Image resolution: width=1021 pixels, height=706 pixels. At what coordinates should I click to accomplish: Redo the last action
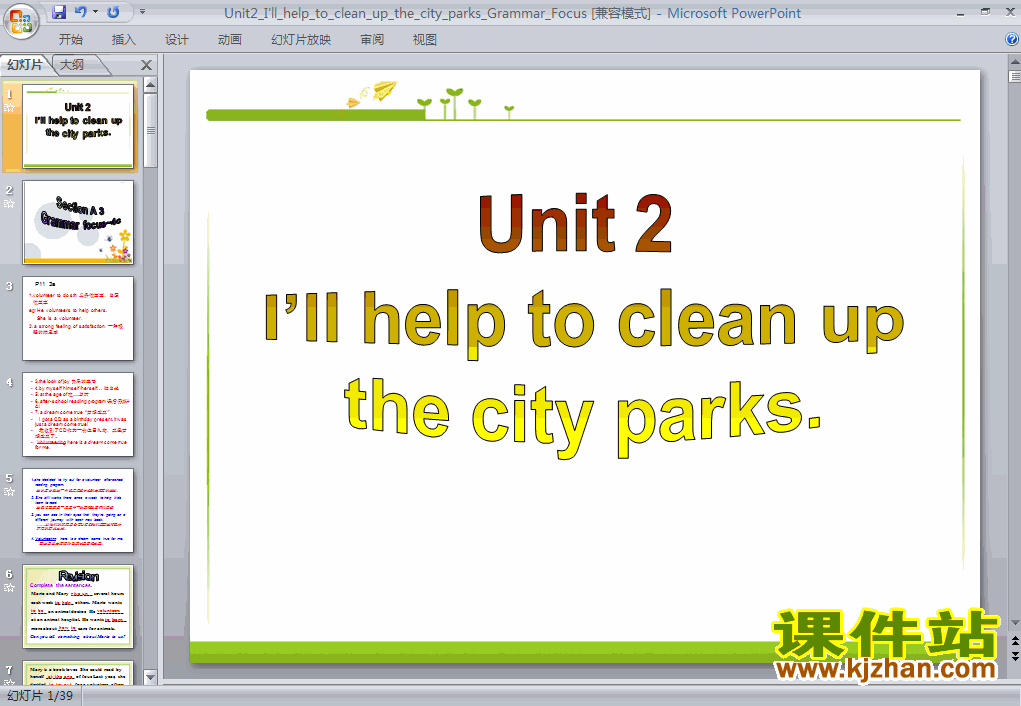point(113,12)
